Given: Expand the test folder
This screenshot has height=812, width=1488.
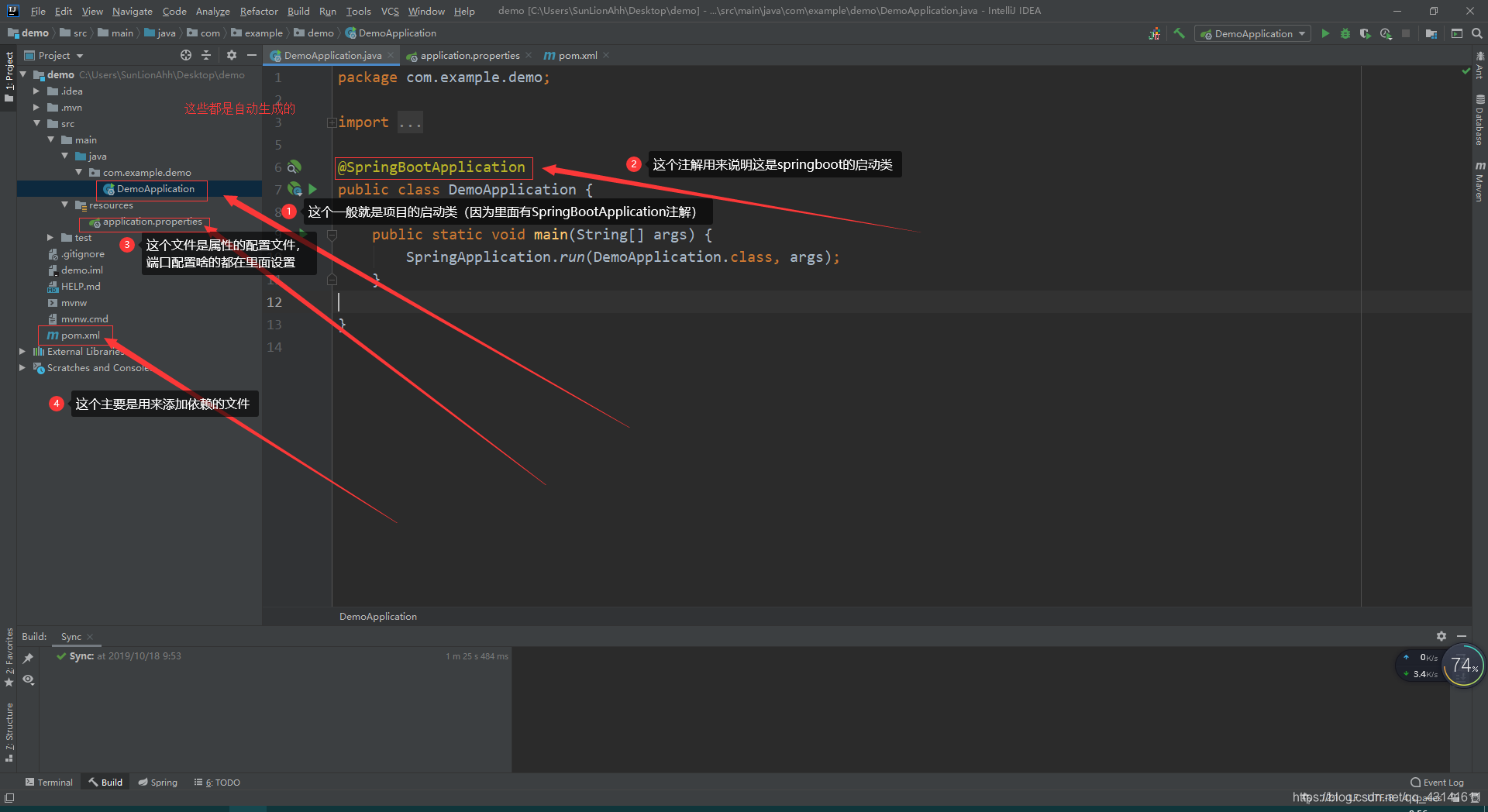Looking at the screenshot, I should pyautogui.click(x=50, y=237).
